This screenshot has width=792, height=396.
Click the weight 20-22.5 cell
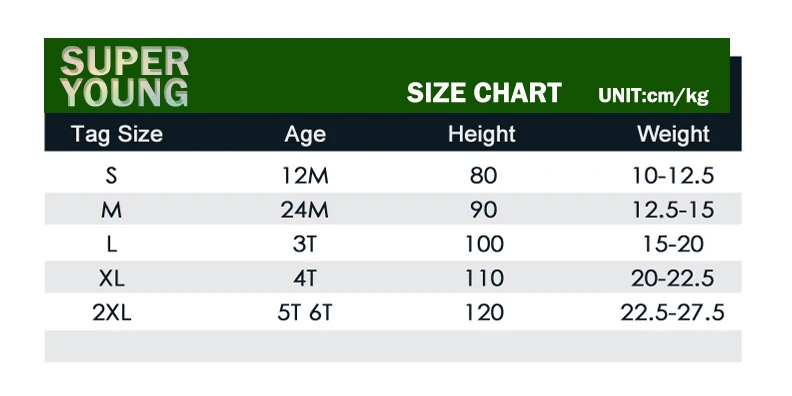pyautogui.click(x=673, y=278)
